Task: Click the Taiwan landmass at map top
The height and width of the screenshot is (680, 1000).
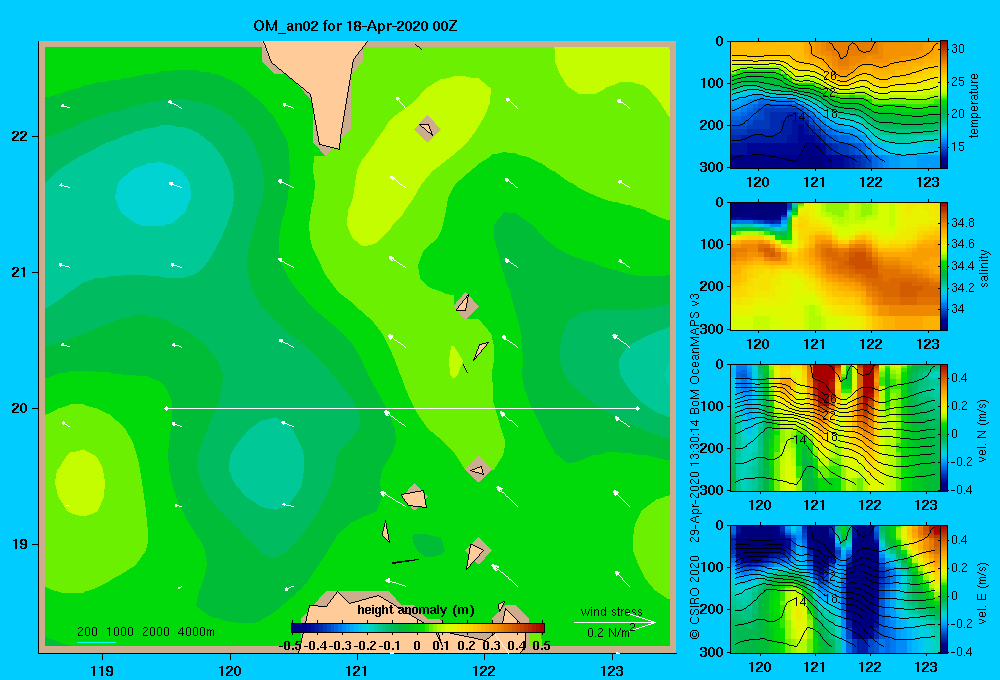Action: pos(322,83)
